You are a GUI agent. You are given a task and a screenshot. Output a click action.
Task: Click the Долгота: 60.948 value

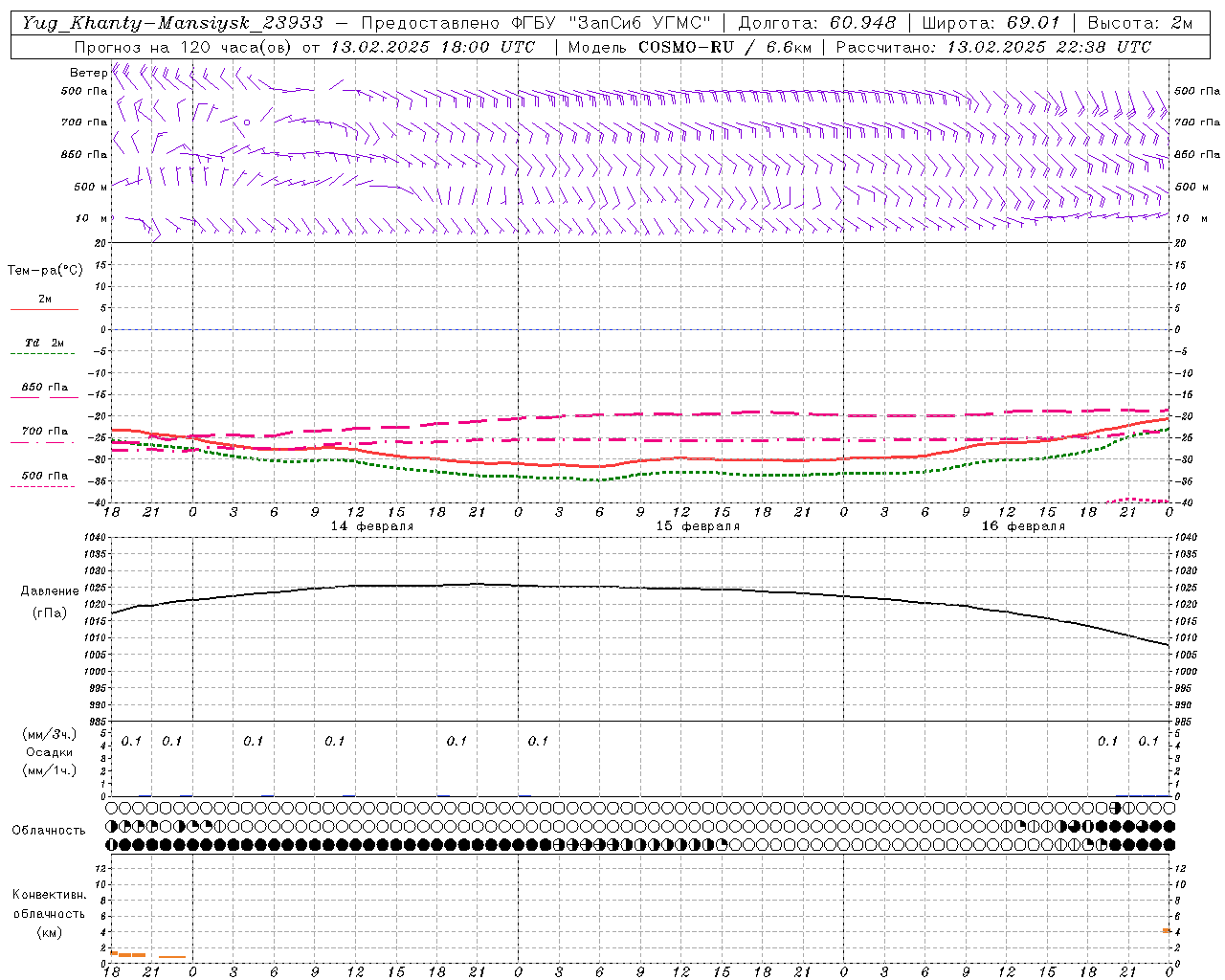(x=817, y=23)
